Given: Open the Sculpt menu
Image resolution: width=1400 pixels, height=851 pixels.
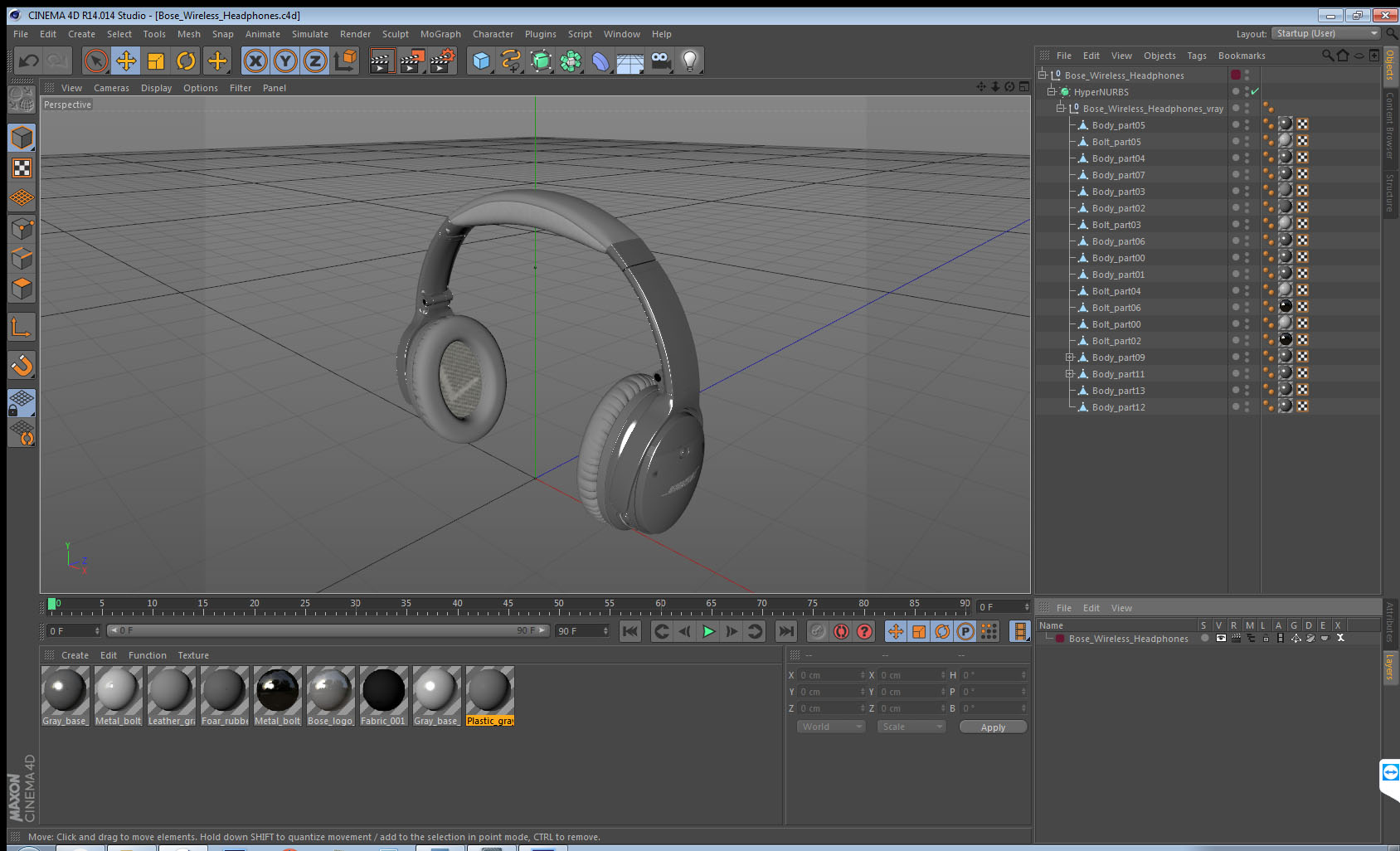Looking at the screenshot, I should [x=396, y=34].
